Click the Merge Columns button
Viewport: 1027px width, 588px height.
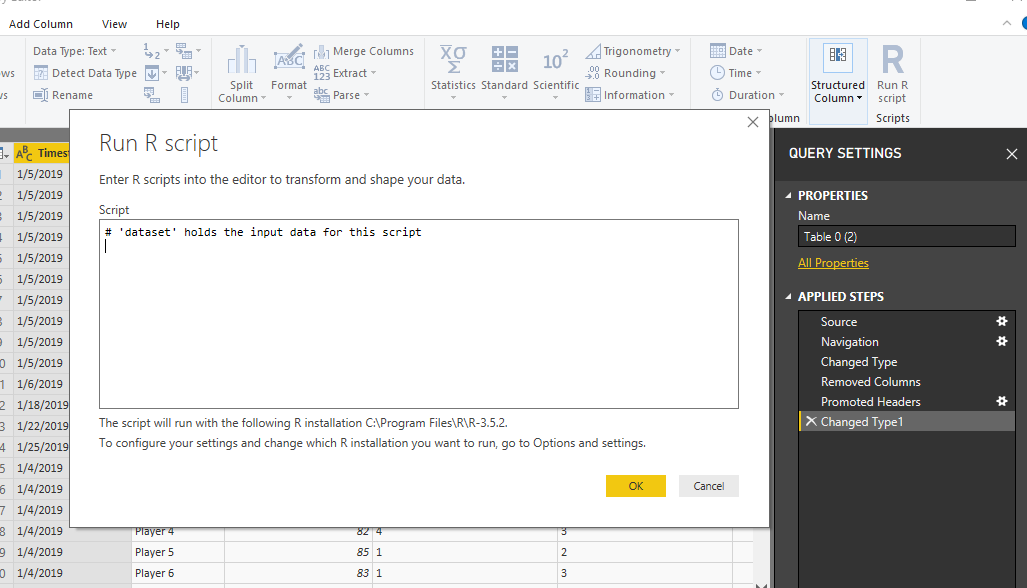(x=364, y=51)
